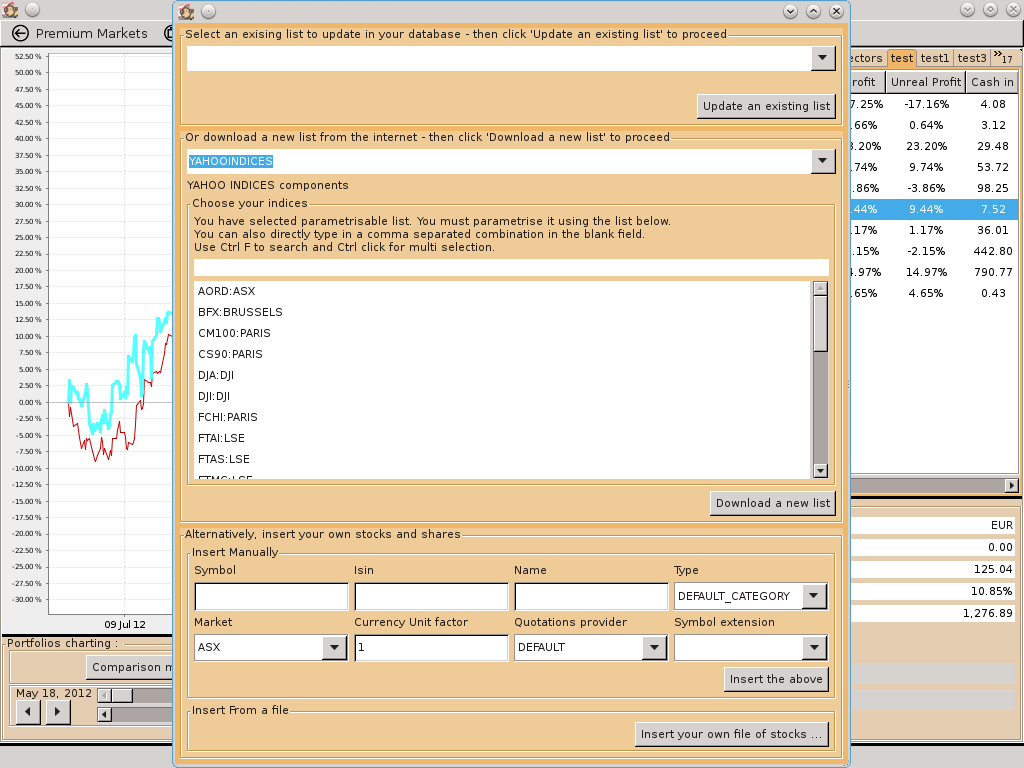Click the 442.80 cash in cell
This screenshot has width=1024, height=768.
[992, 251]
